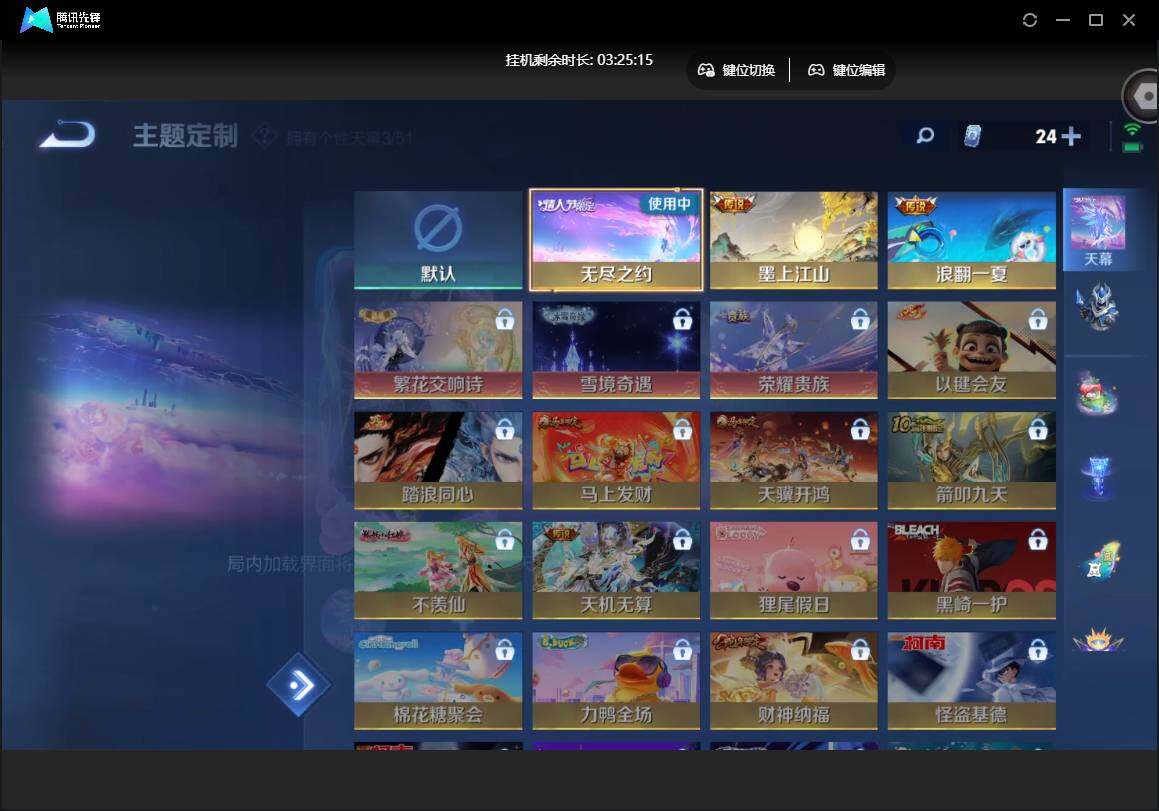Select the 踏浪同心 theme card
Viewport: 1159px width, 811px height.
(438, 461)
